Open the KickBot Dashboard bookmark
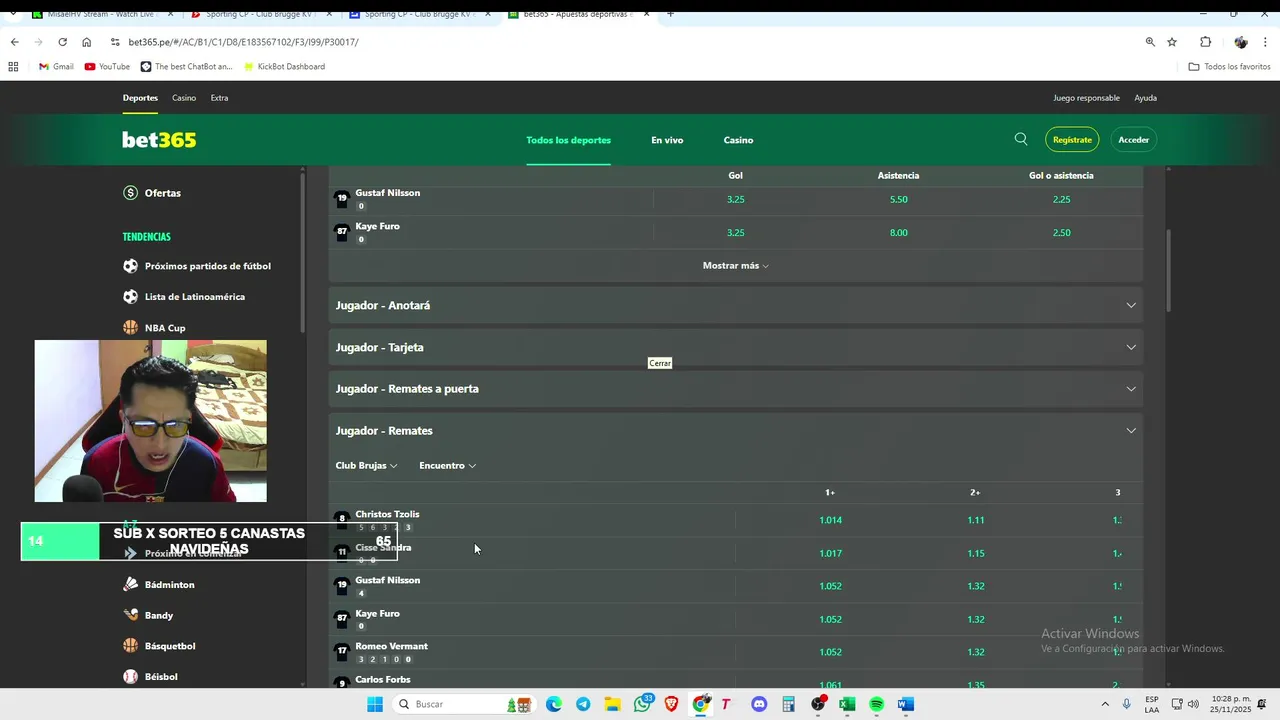Screen dimensions: 1280x720 283,66
